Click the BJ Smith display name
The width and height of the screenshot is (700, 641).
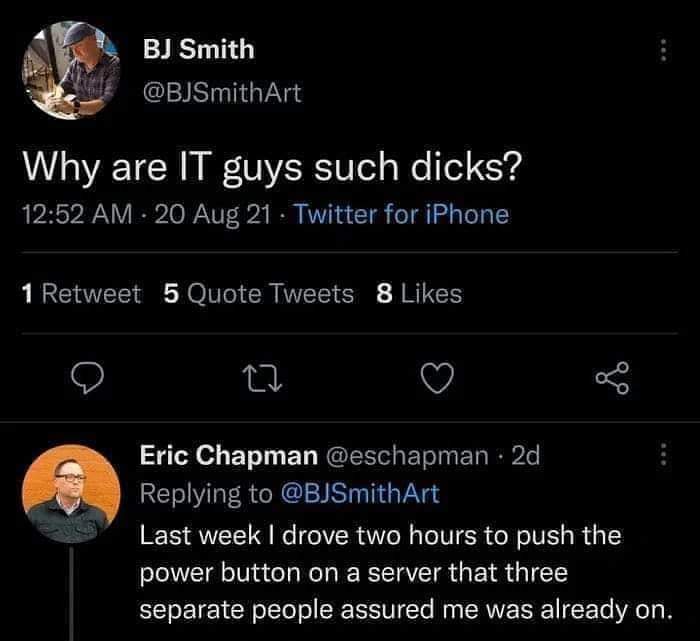(199, 49)
